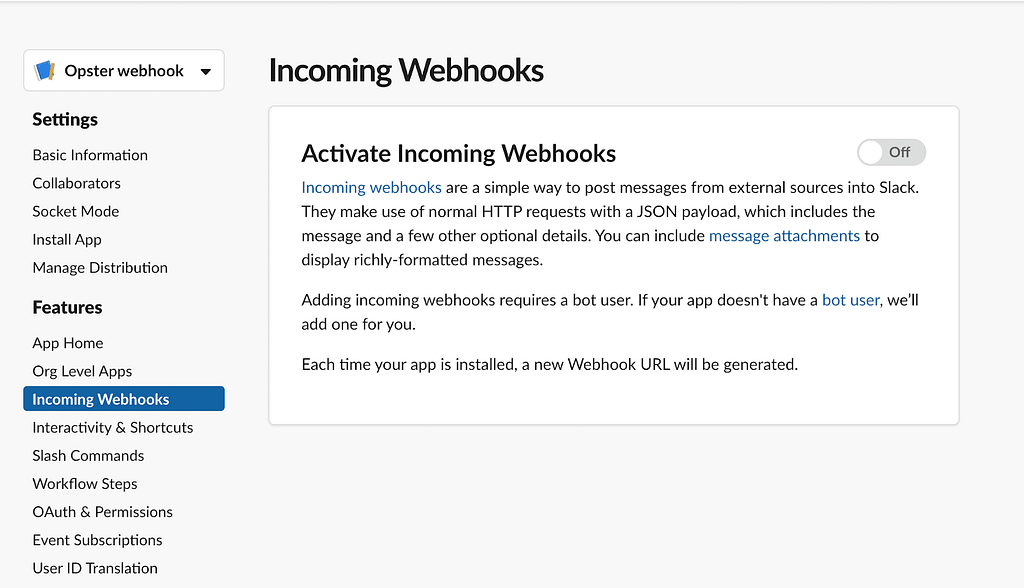Open User ID Translation

tap(95, 568)
